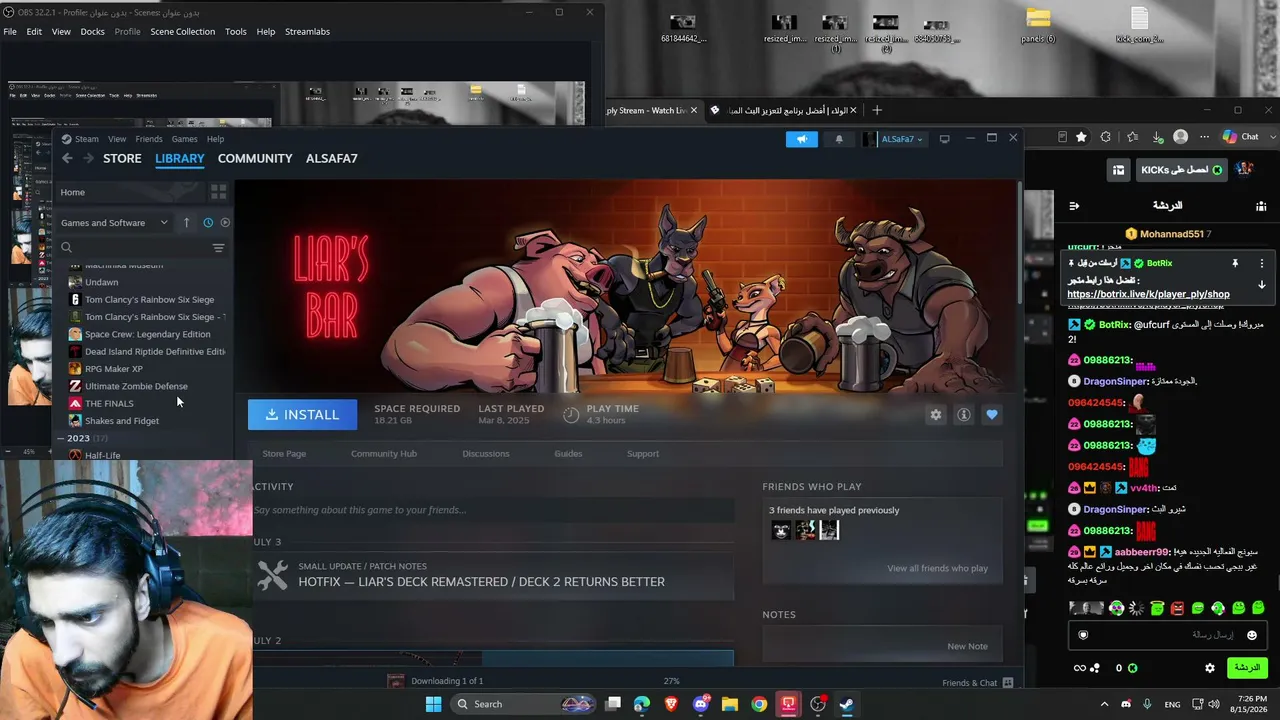This screenshot has height=720, width=1280.
Task: Open new browser tab with plus
Action: click(877, 110)
